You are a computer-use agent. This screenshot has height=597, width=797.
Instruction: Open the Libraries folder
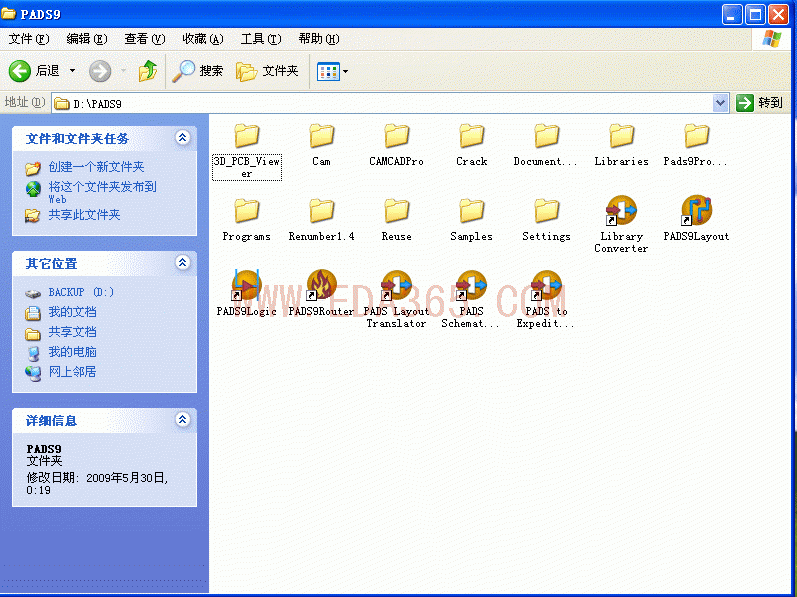pos(622,145)
